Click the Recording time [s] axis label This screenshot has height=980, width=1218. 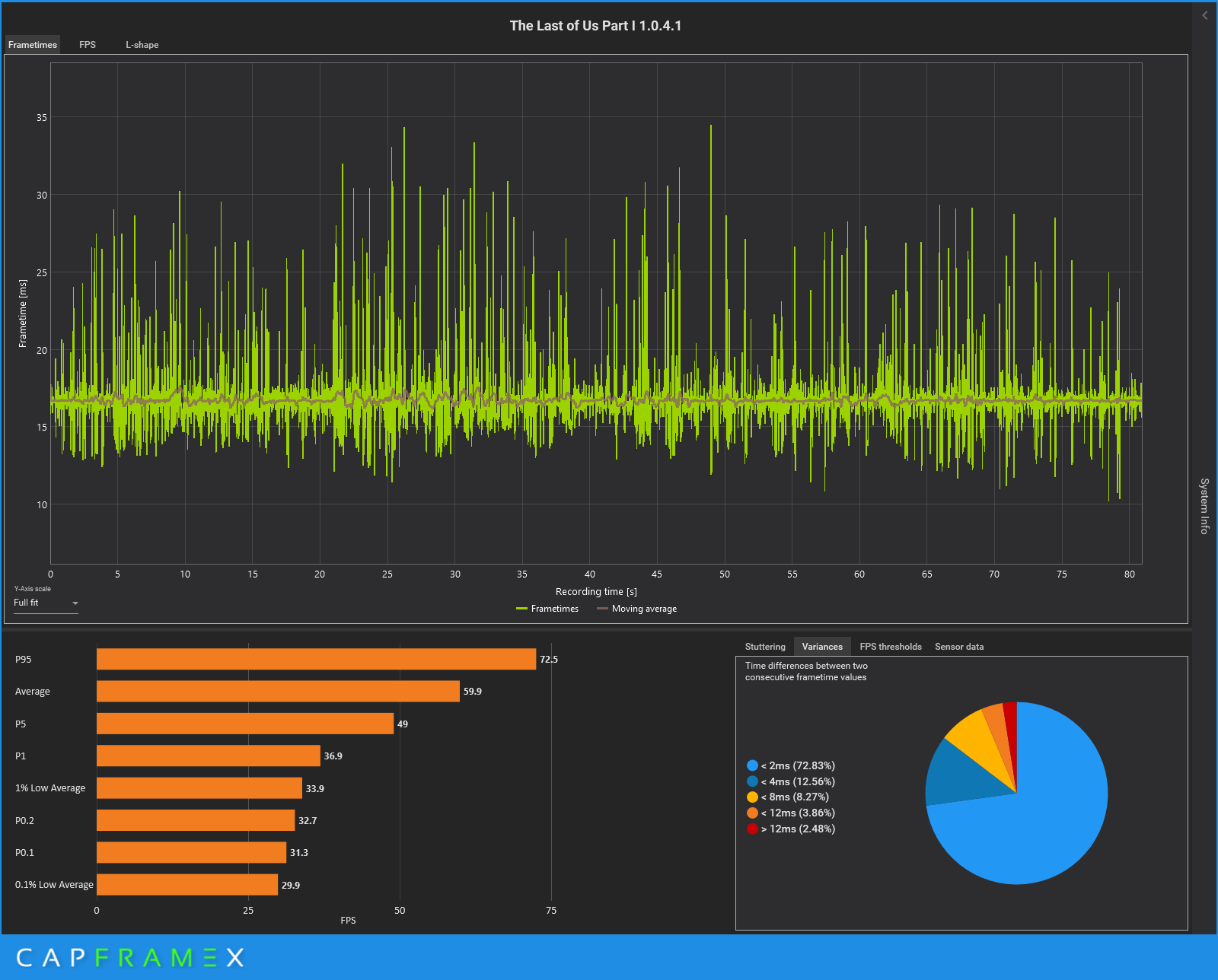[x=596, y=592]
